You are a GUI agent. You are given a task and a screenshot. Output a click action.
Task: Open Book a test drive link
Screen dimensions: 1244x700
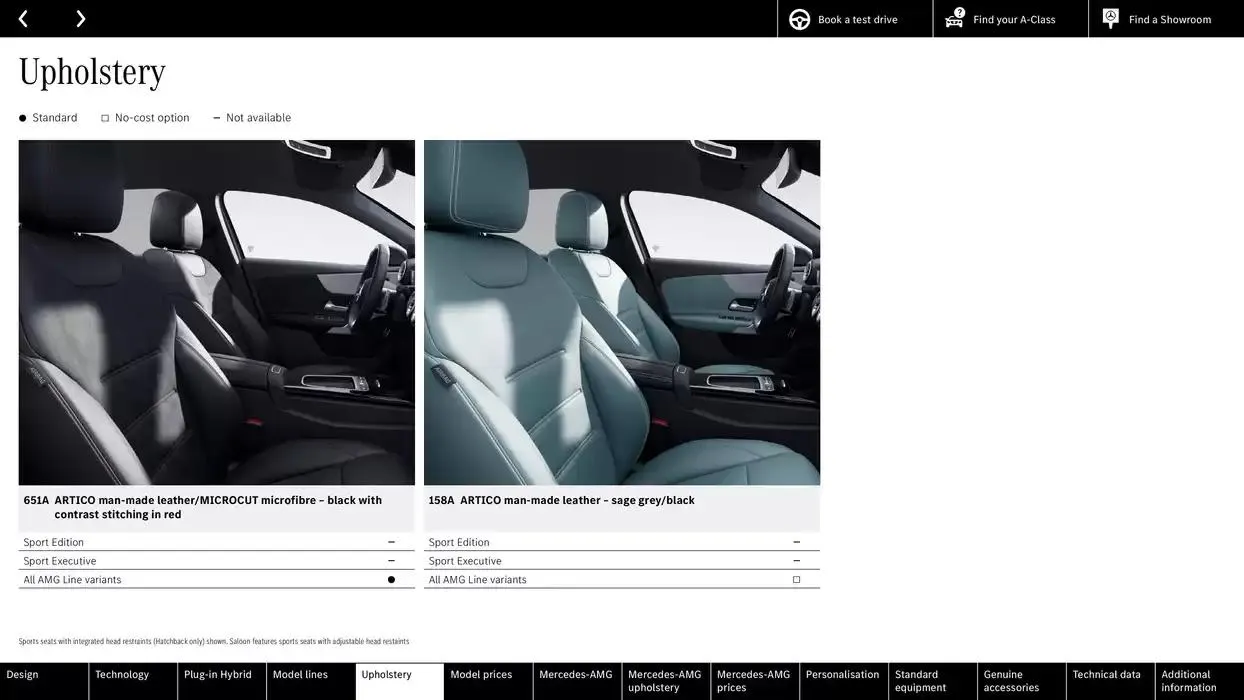[857, 20]
